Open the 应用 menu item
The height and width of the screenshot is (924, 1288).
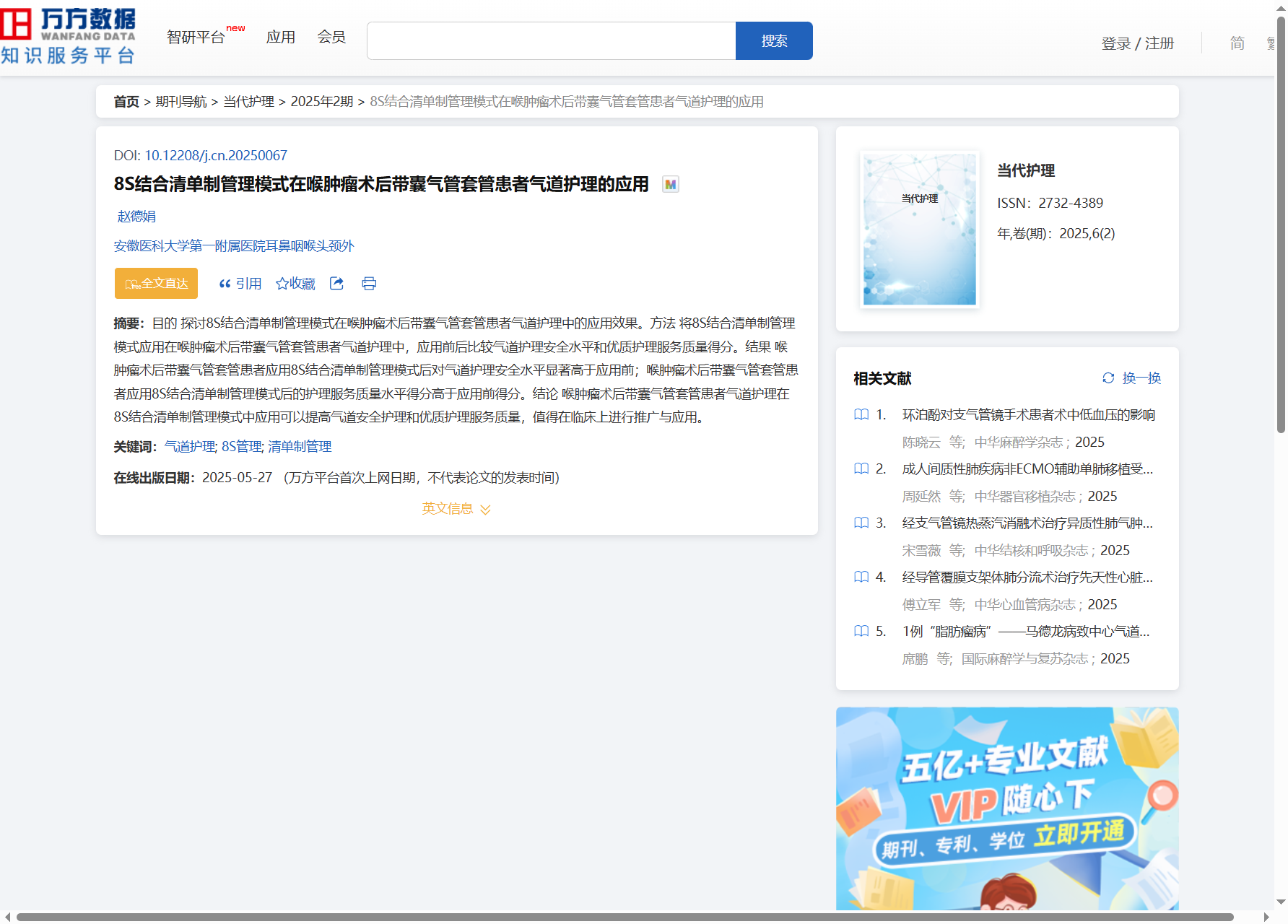coord(281,37)
